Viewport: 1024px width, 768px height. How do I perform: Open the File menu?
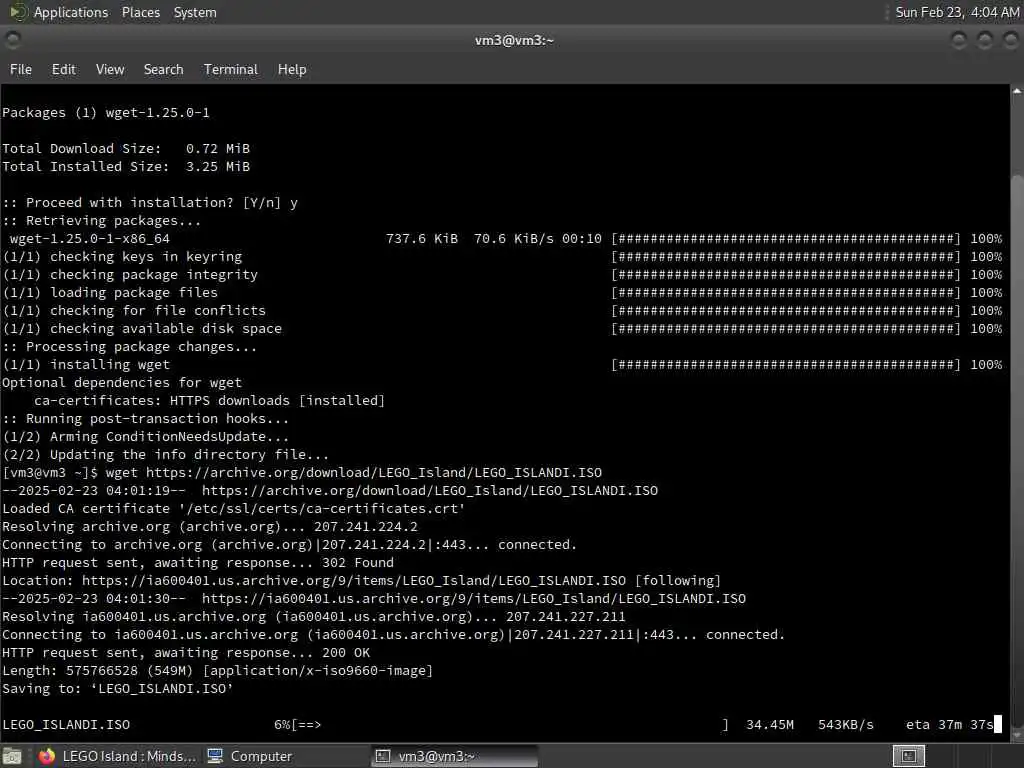click(21, 69)
